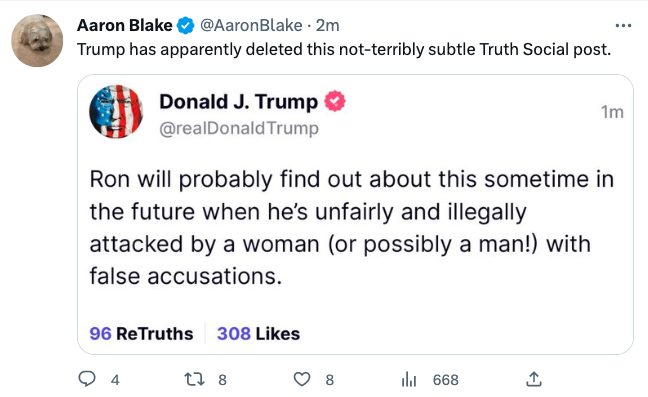648x397 pixels.
Task: Repost this tweet via retweet icon
Action: tap(194, 379)
